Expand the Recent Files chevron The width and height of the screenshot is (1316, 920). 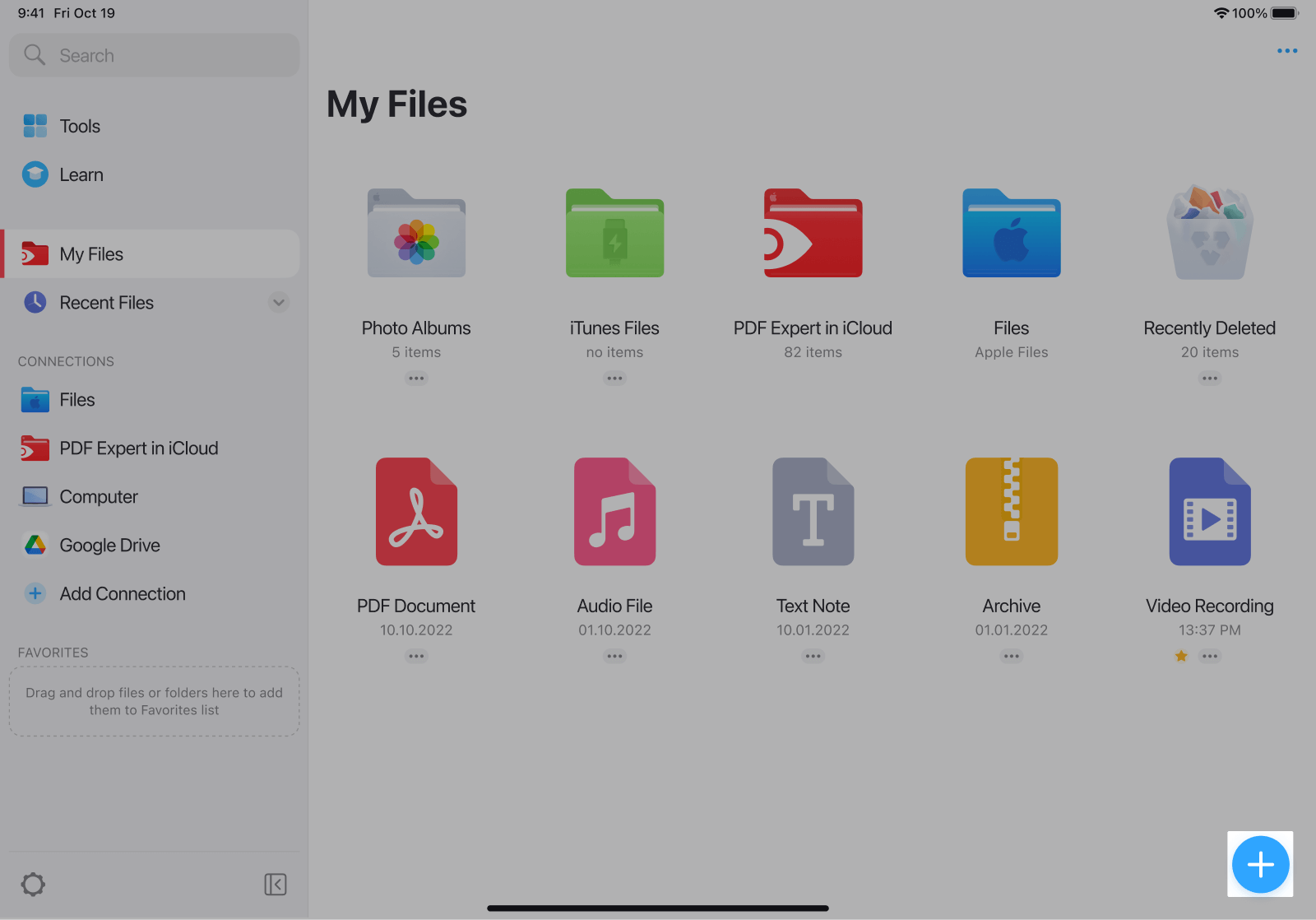coord(279,303)
